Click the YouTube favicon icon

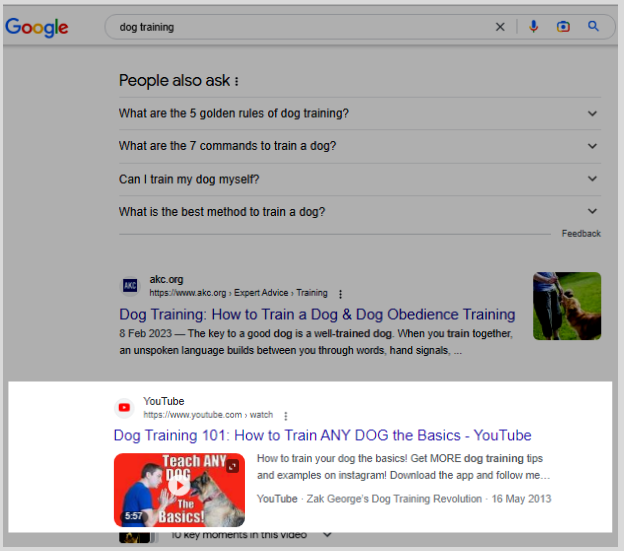pos(124,408)
